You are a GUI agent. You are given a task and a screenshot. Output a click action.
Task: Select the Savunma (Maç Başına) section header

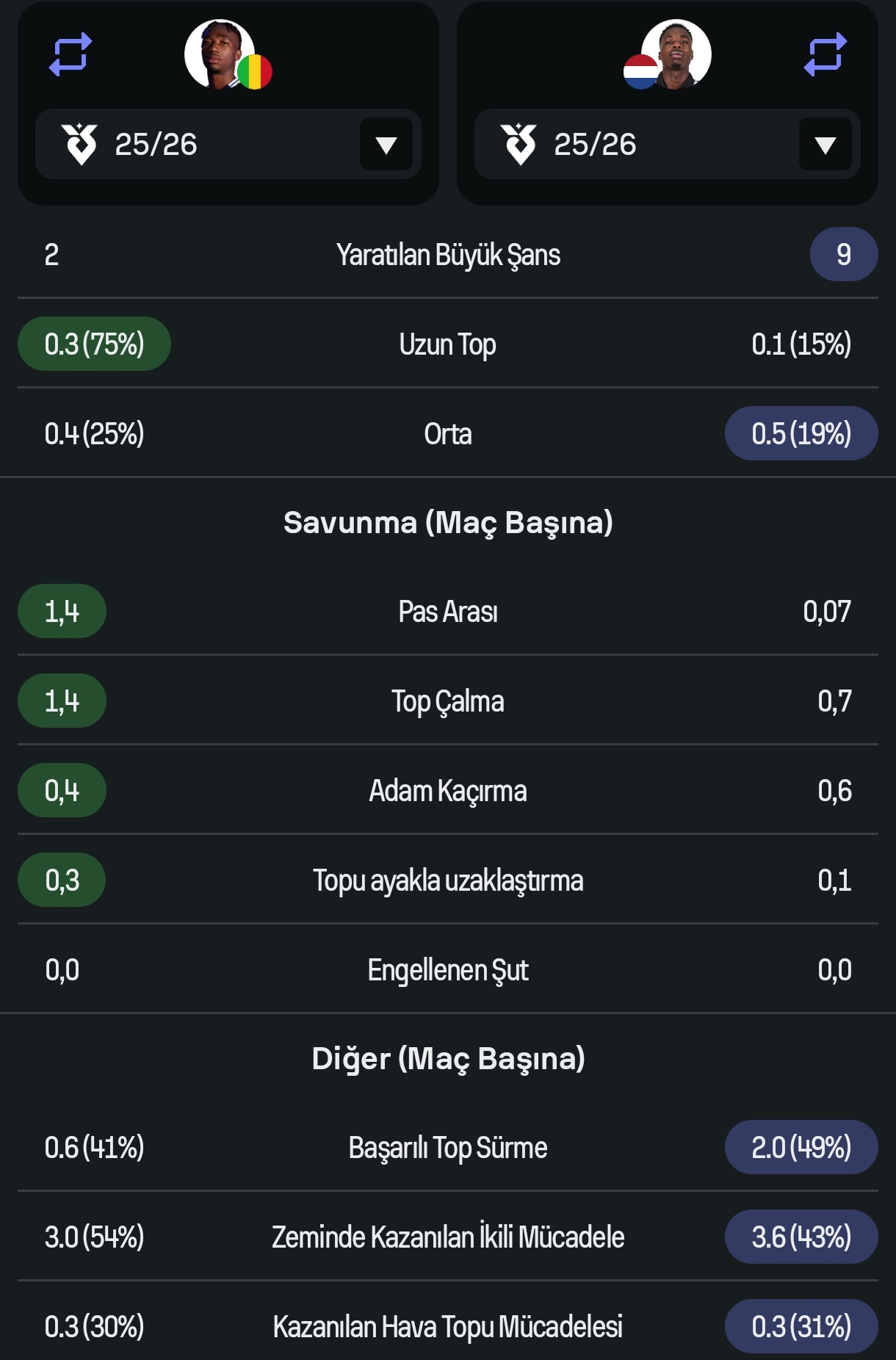448,523
